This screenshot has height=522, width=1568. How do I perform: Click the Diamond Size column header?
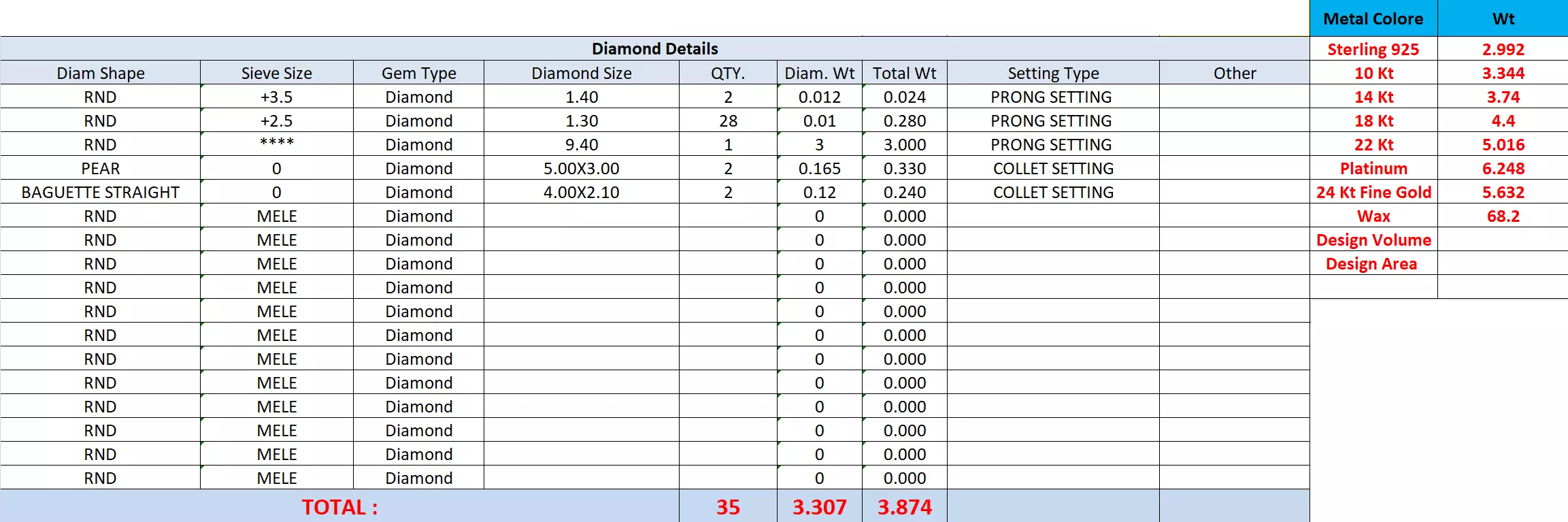(x=582, y=73)
